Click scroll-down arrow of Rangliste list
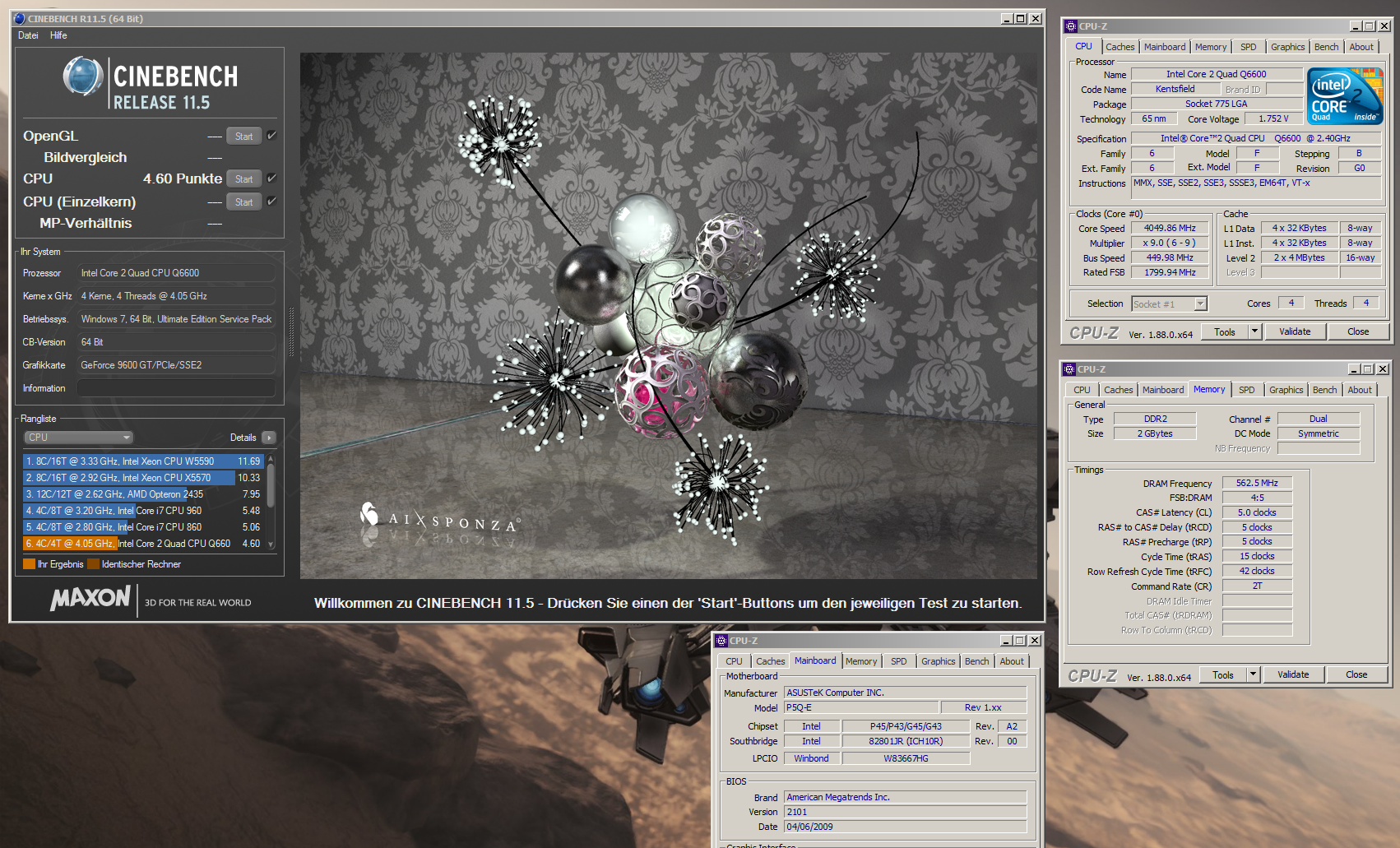Viewport: 1400px width, 848px height. point(271,544)
